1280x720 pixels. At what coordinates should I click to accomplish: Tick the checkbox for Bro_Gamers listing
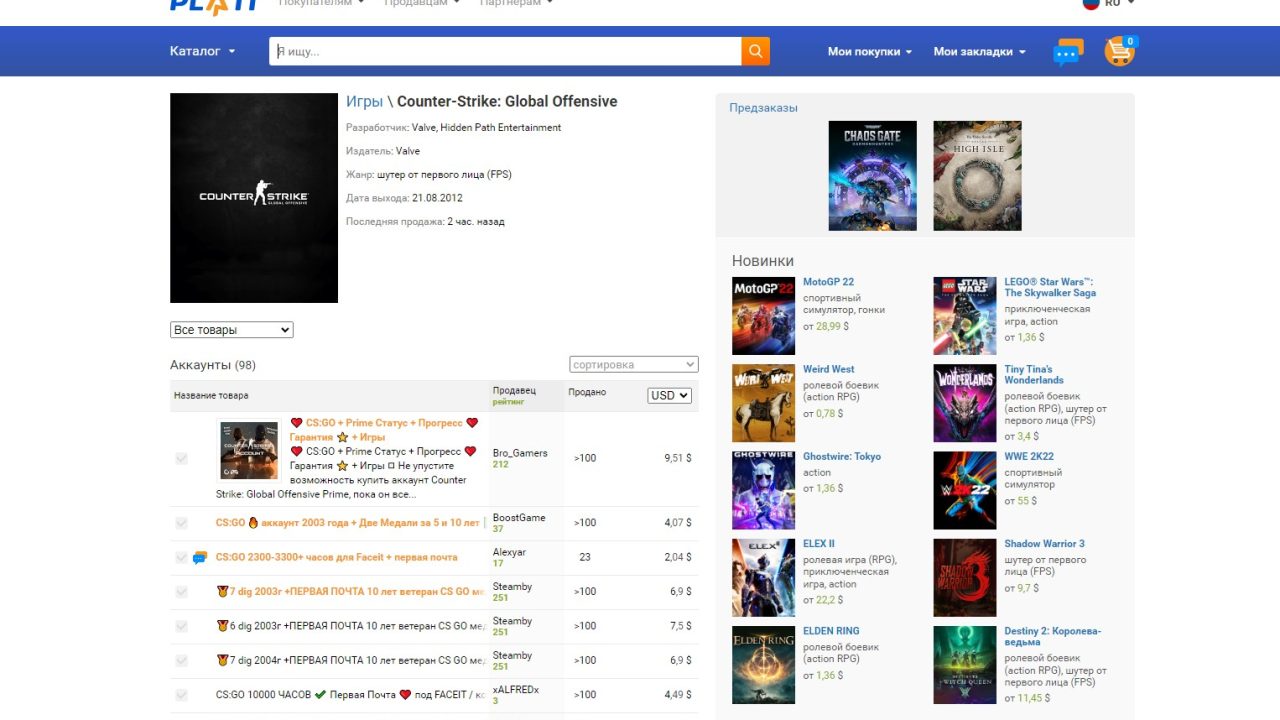point(181,458)
